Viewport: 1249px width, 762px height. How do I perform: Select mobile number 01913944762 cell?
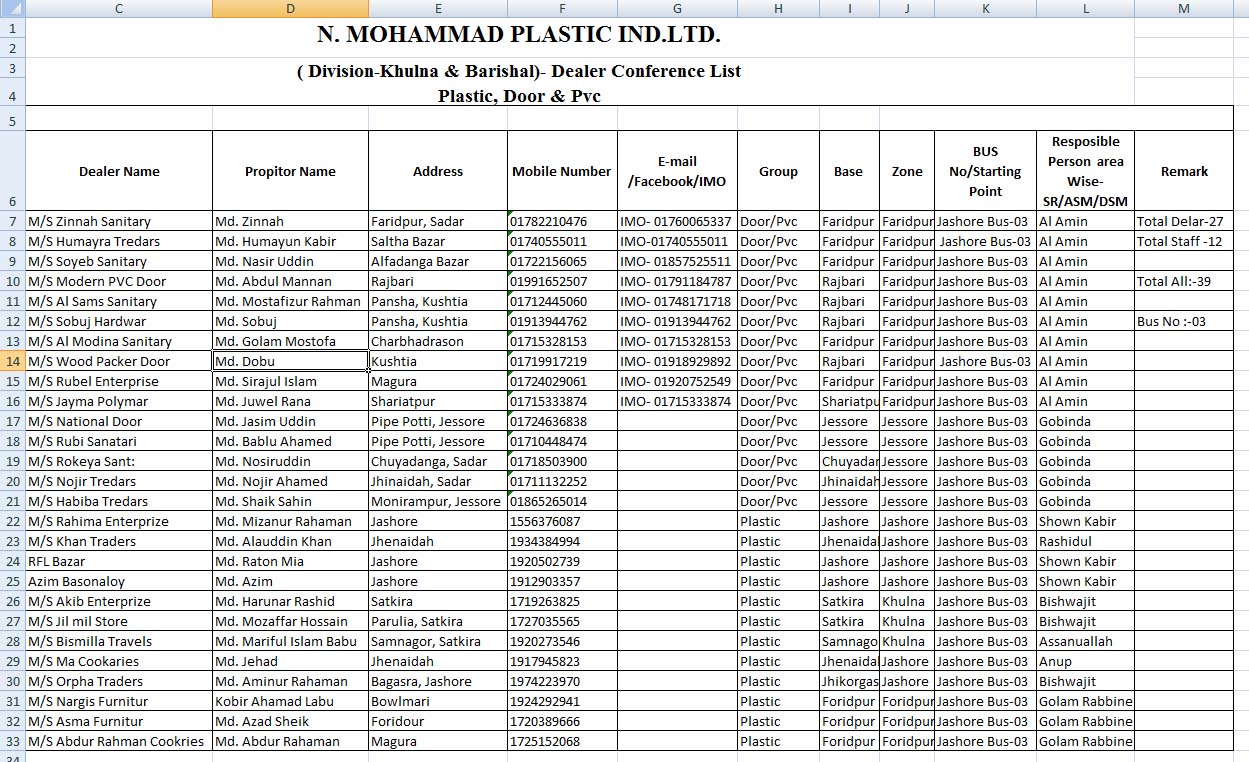[x=561, y=321]
